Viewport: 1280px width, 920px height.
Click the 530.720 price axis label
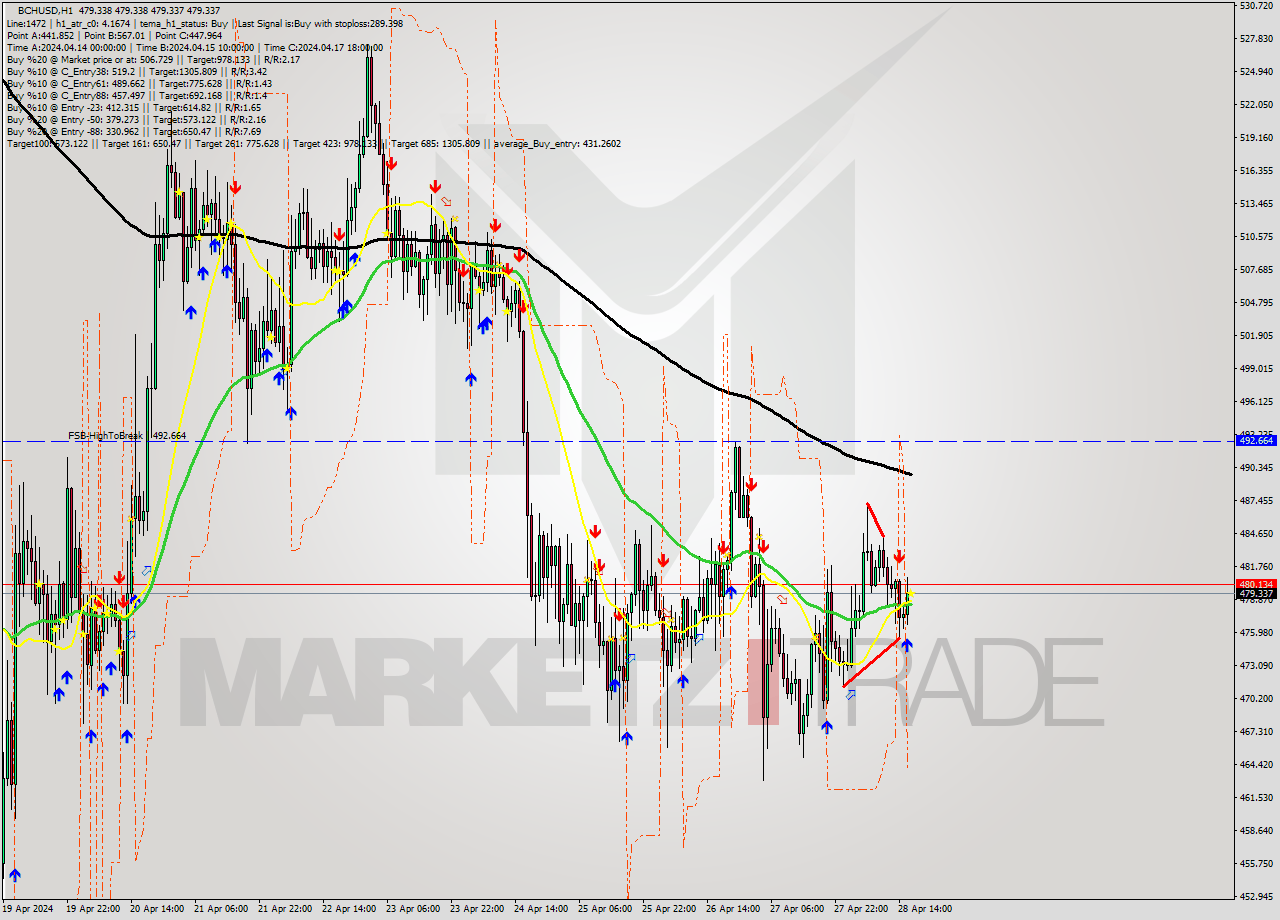(1256, 6)
